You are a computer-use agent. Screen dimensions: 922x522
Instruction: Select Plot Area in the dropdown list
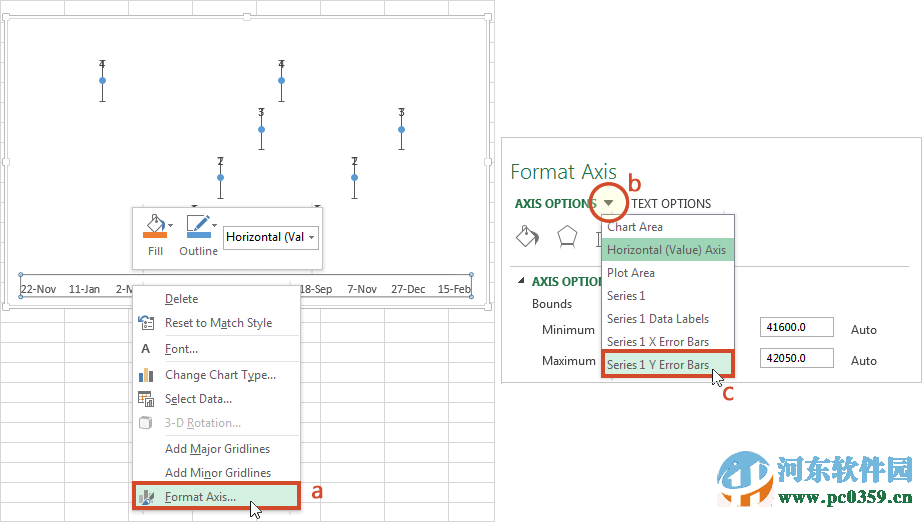coord(668,273)
